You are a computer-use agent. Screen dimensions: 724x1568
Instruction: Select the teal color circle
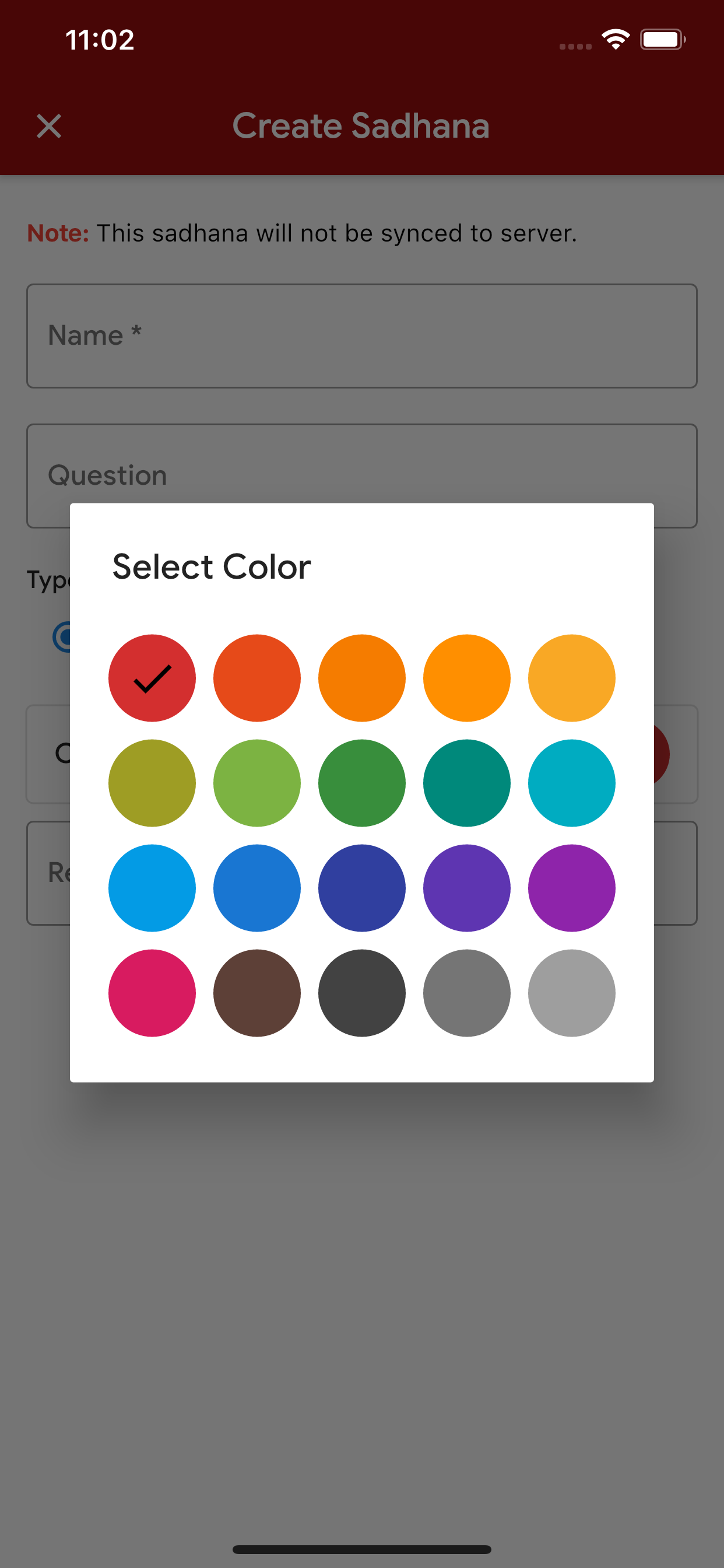[467, 783]
